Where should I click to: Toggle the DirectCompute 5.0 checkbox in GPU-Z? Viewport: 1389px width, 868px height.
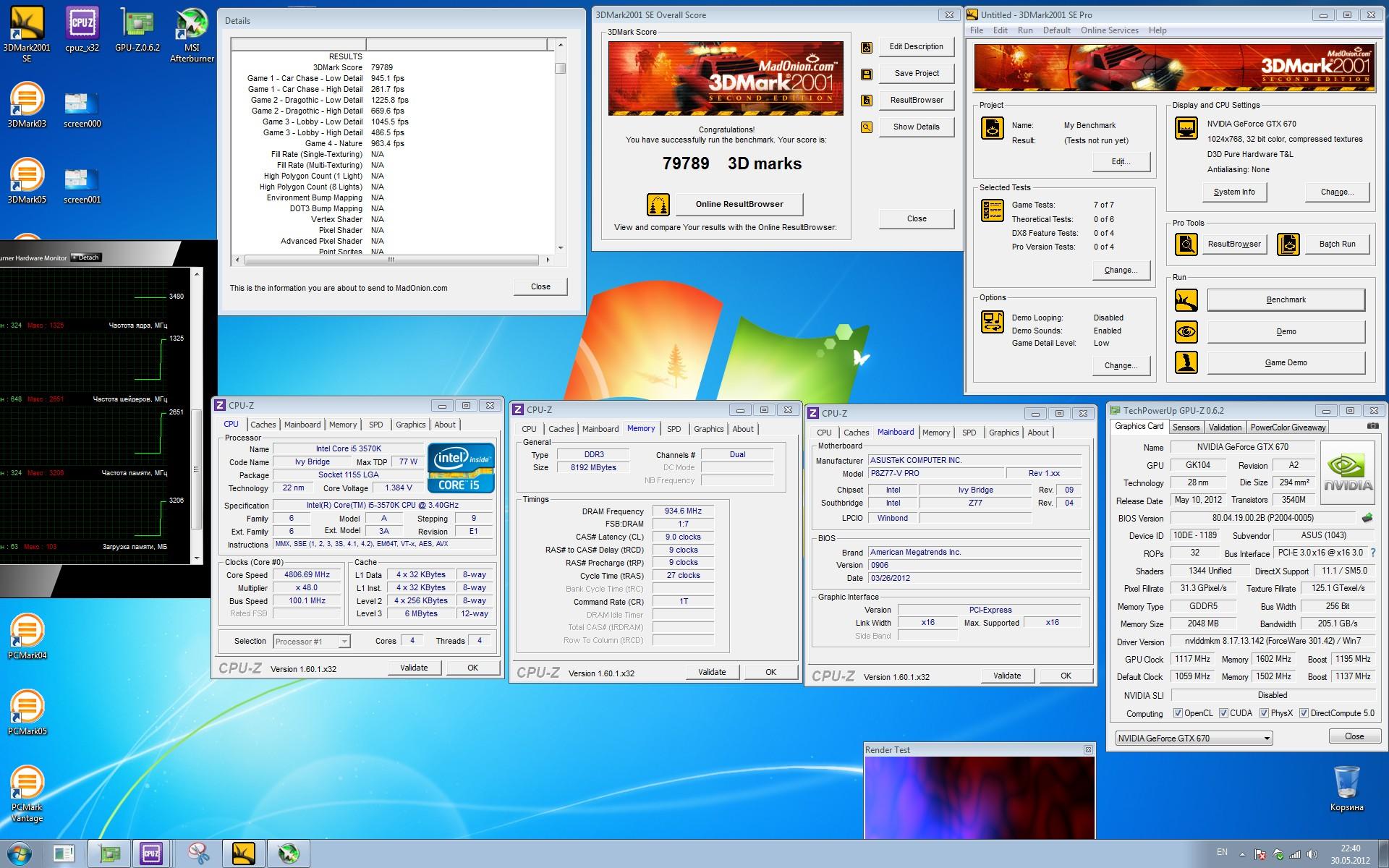pyautogui.click(x=1304, y=713)
